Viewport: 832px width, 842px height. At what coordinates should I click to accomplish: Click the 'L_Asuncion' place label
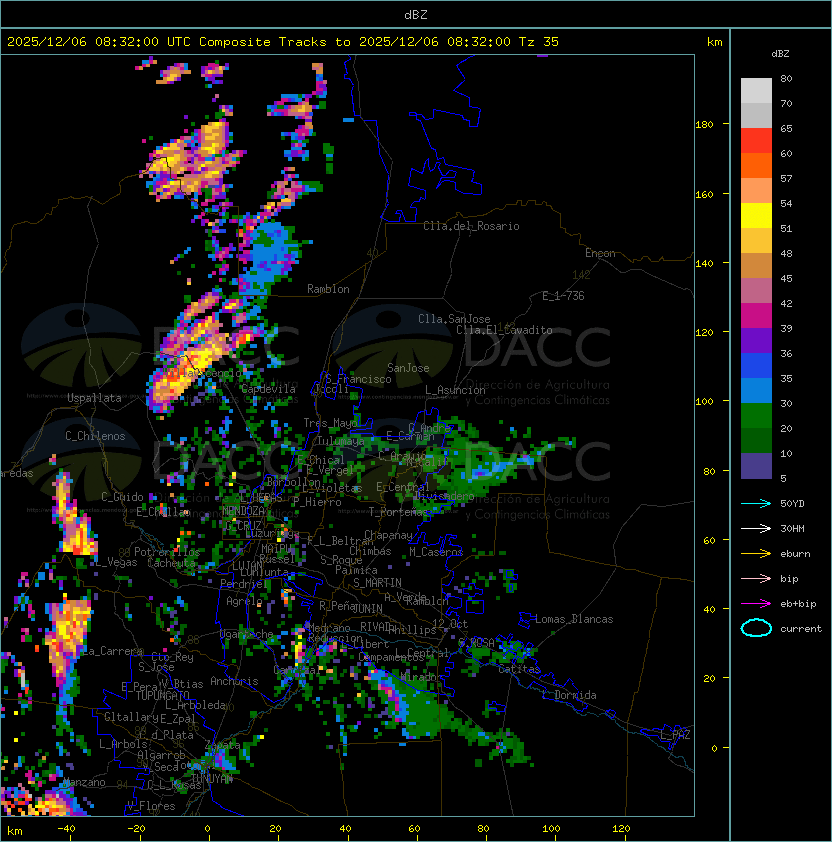tap(455, 390)
